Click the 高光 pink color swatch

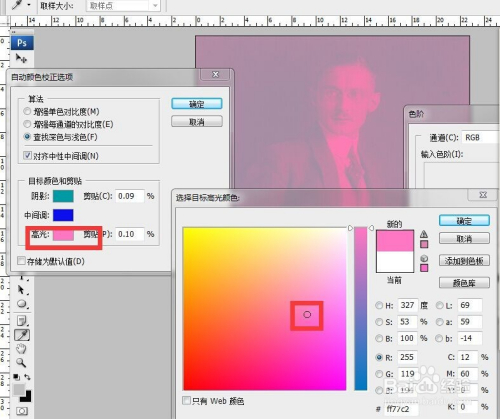click(x=63, y=234)
